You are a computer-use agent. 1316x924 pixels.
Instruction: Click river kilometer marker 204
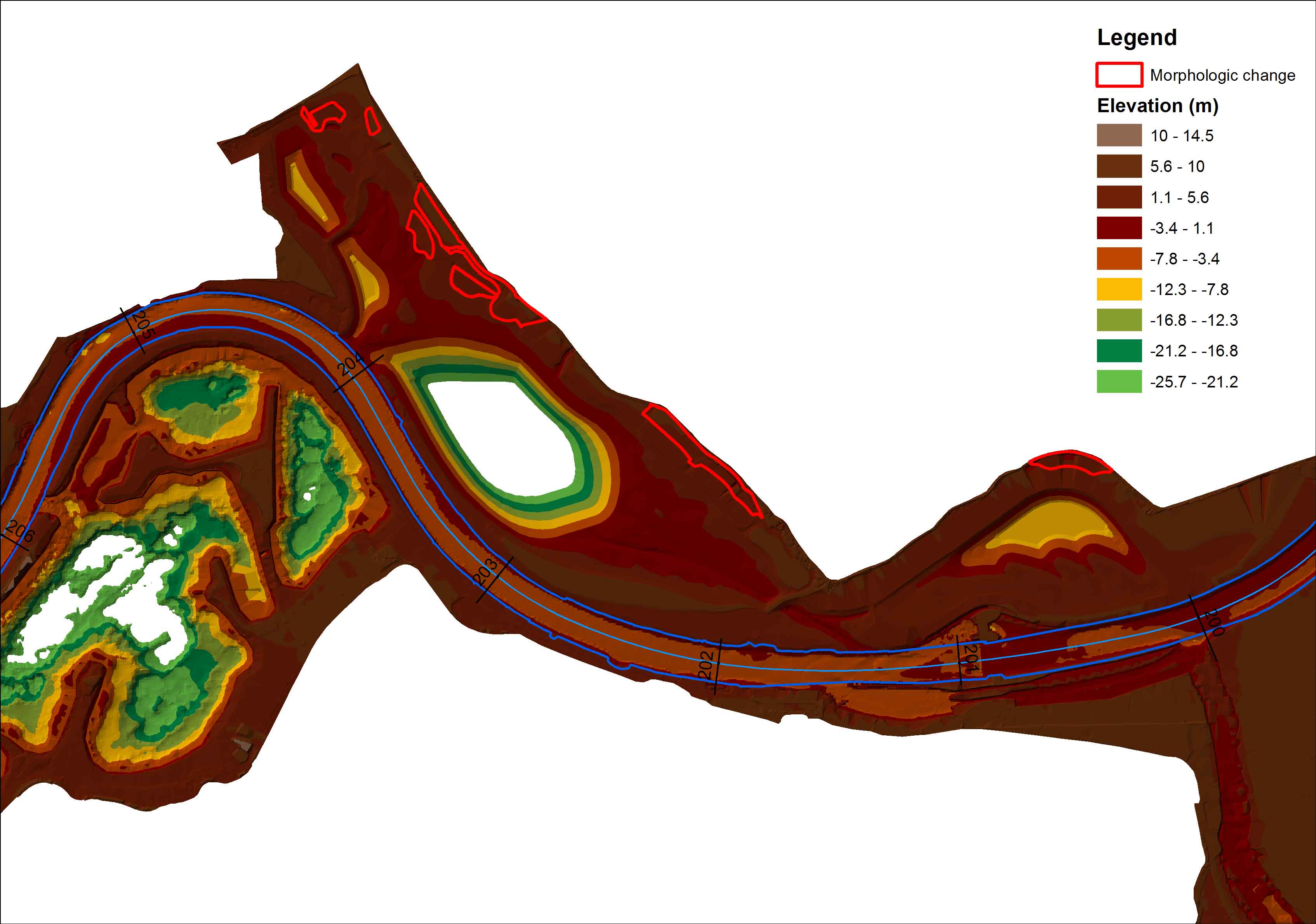tap(351, 365)
